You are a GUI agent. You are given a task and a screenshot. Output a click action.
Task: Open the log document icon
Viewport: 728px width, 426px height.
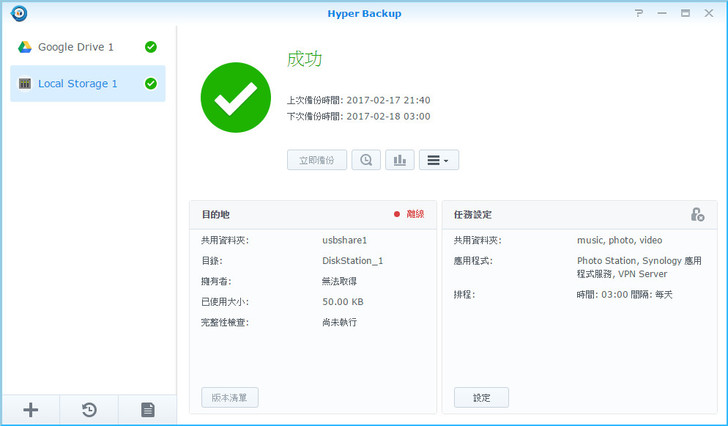pos(148,410)
